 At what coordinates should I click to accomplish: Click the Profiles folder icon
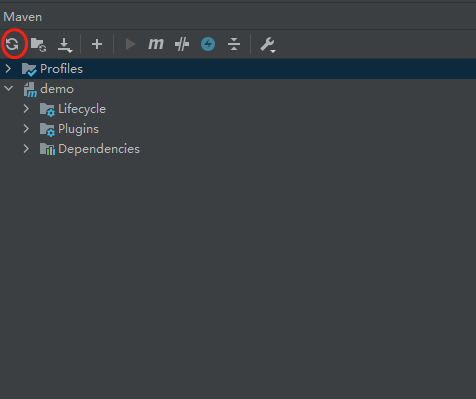[29, 69]
